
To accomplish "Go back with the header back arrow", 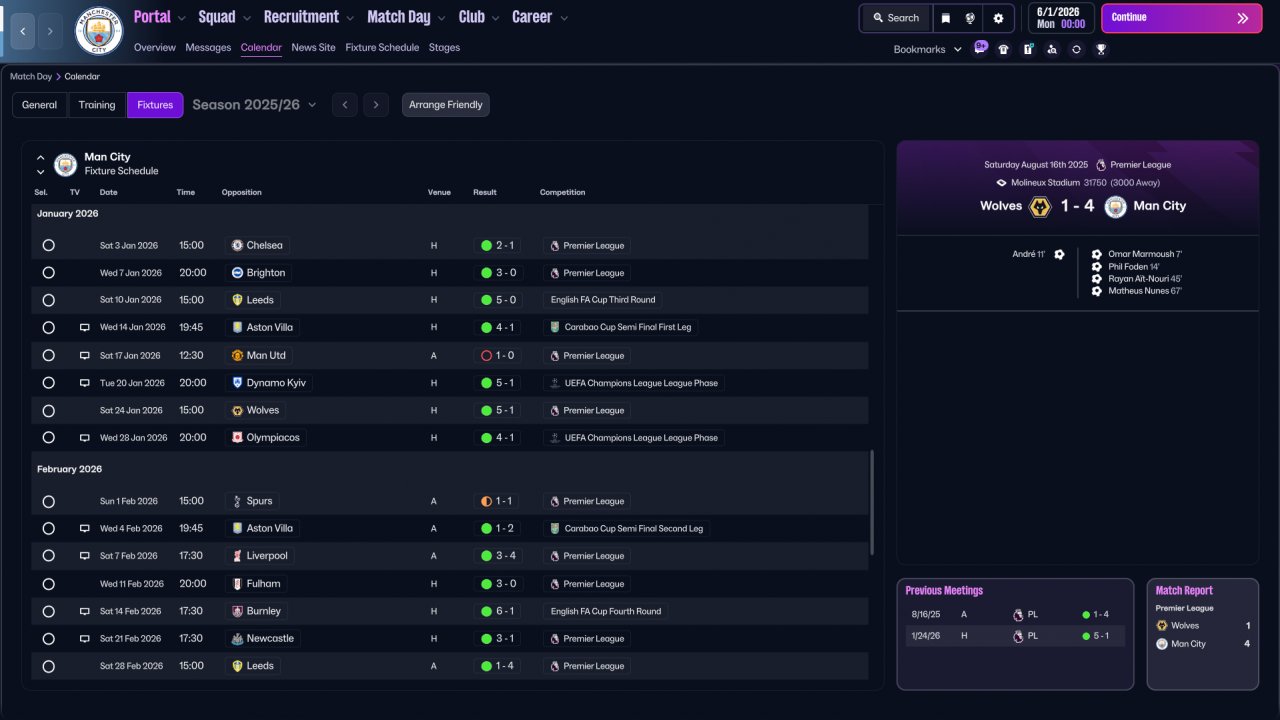I will (x=22, y=31).
